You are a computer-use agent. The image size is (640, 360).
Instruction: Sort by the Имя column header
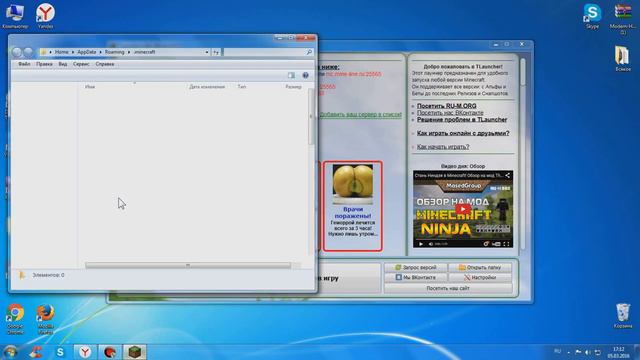click(90, 87)
